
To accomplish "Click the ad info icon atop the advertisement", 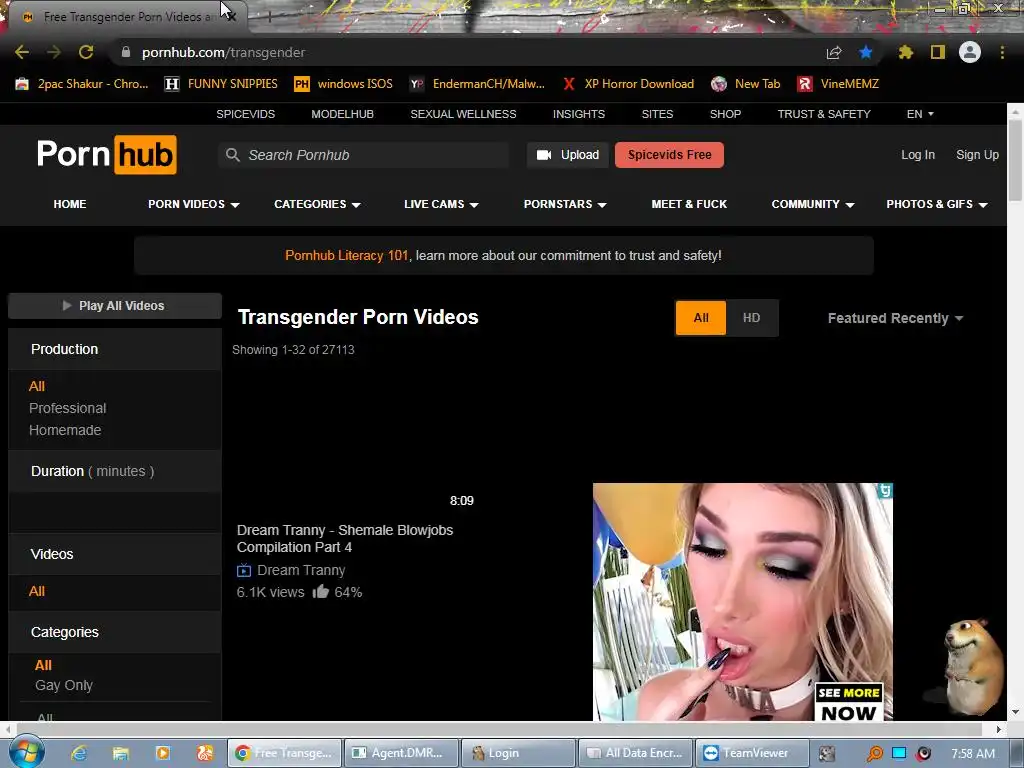I will point(885,490).
